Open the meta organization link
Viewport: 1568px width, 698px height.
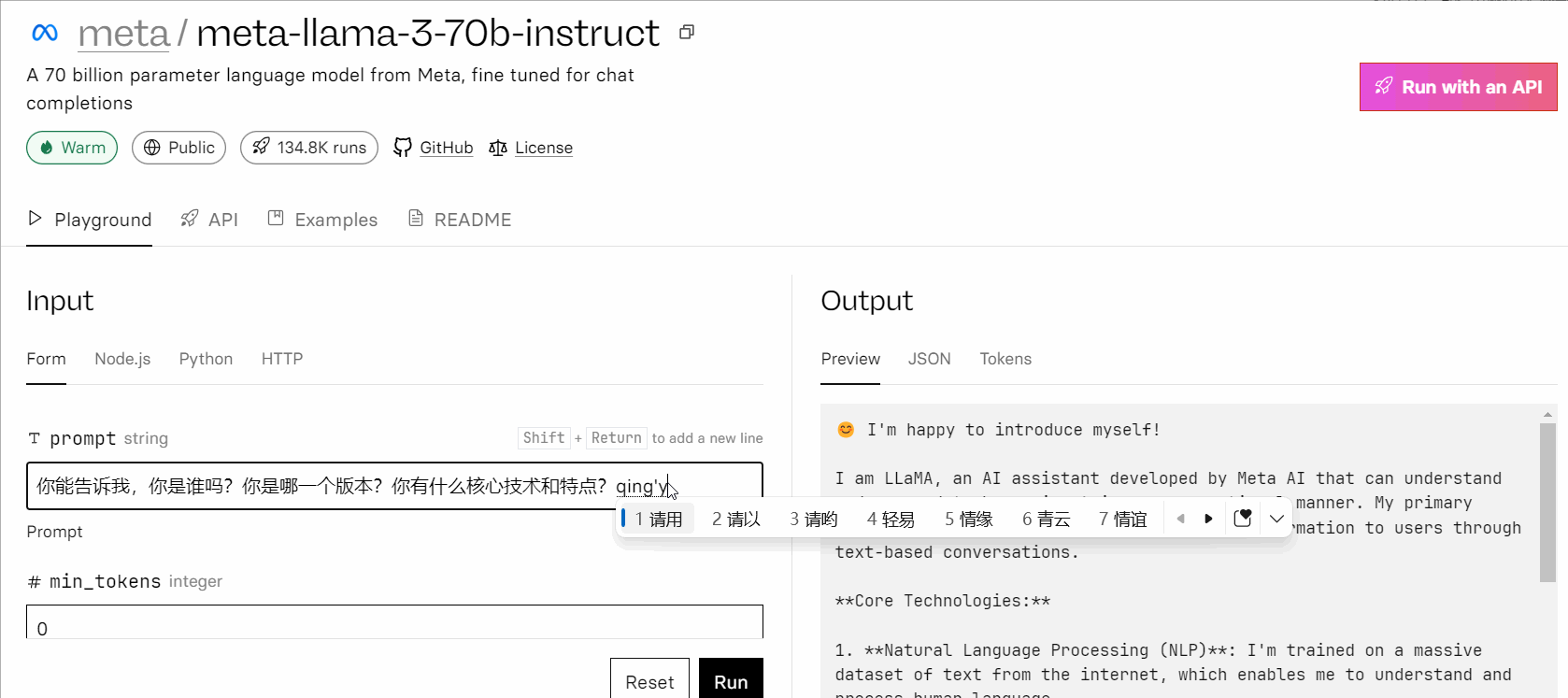123,34
